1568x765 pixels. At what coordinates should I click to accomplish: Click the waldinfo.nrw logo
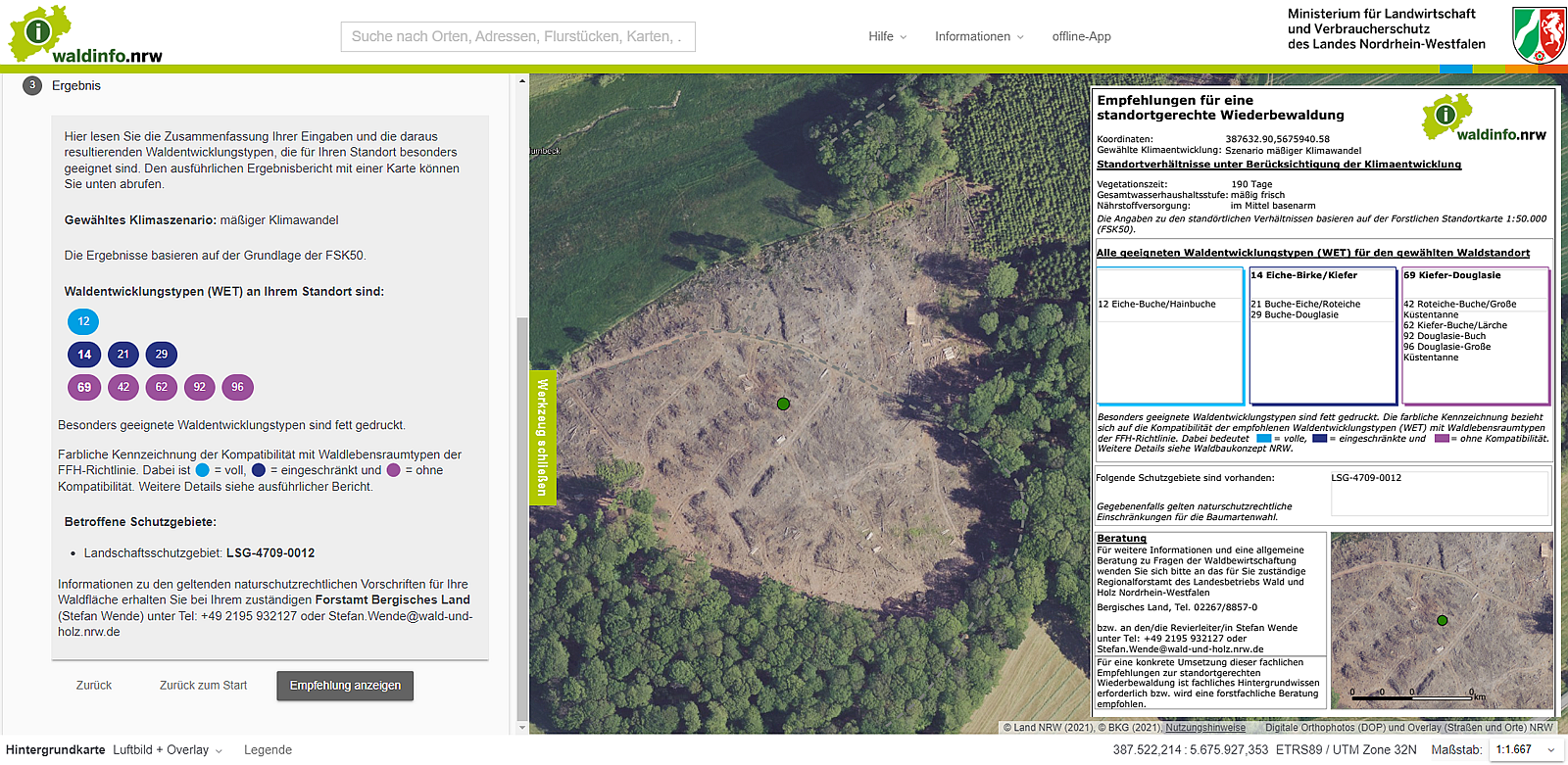point(85,36)
